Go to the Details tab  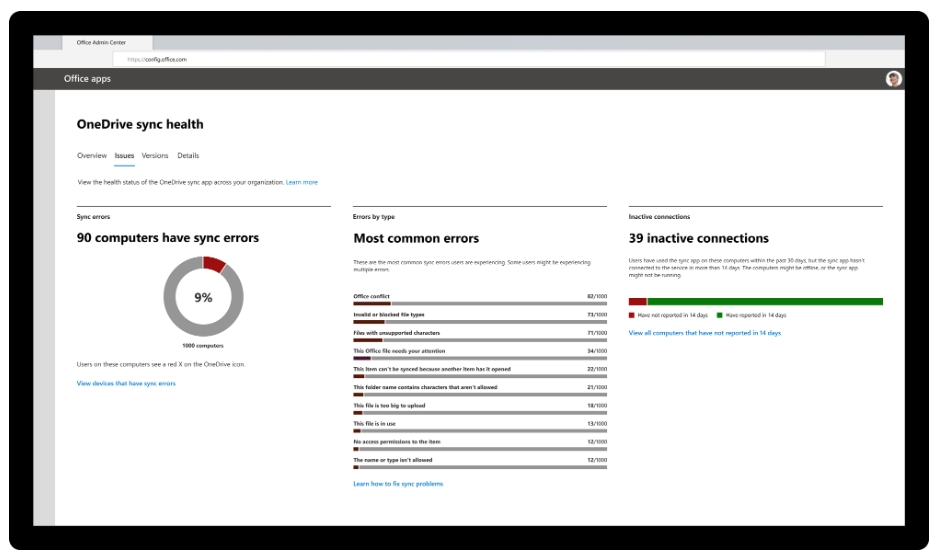point(188,156)
